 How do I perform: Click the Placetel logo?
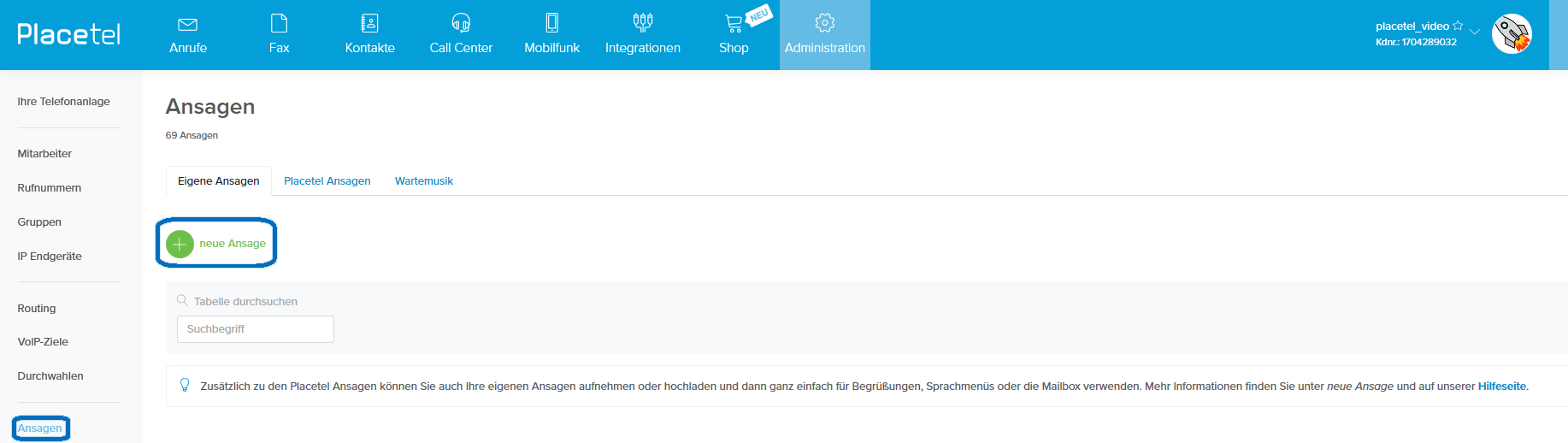(69, 34)
